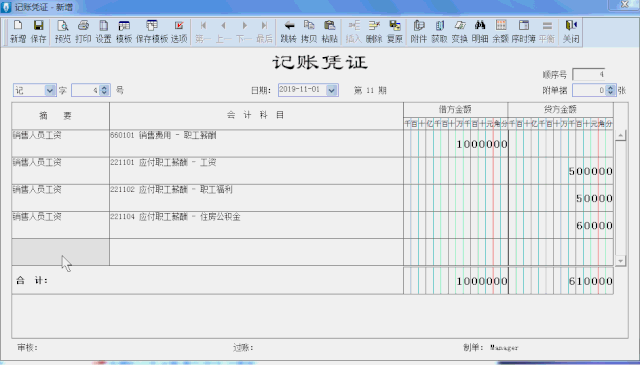Decrease voucher number with down arrow
This screenshot has width=640, height=365.
pos(104,93)
